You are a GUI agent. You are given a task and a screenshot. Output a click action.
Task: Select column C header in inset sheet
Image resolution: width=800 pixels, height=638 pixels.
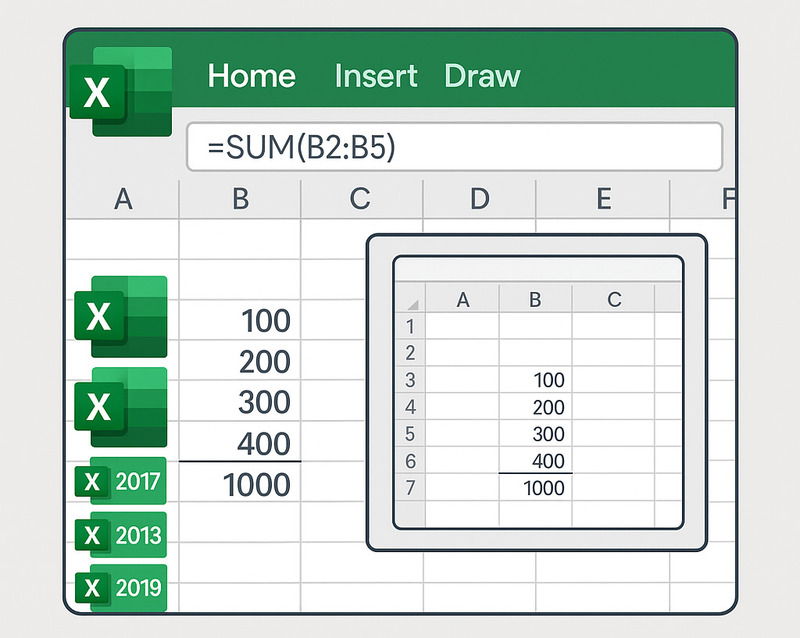click(614, 300)
